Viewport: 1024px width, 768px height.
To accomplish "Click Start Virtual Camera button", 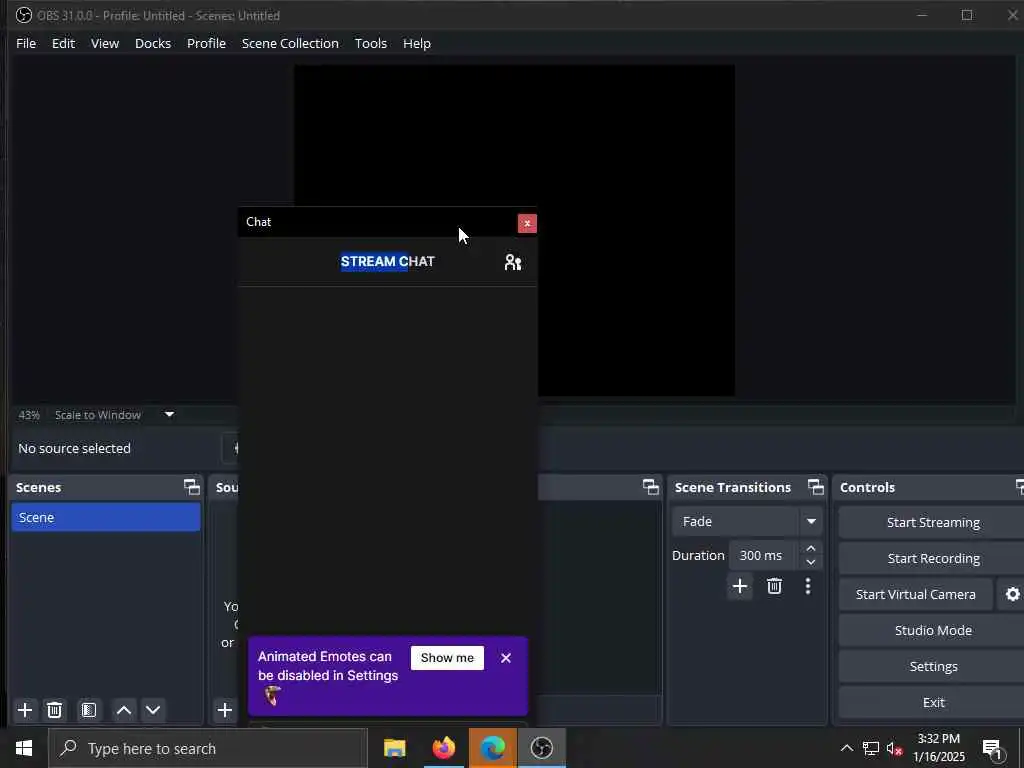I will (916, 594).
